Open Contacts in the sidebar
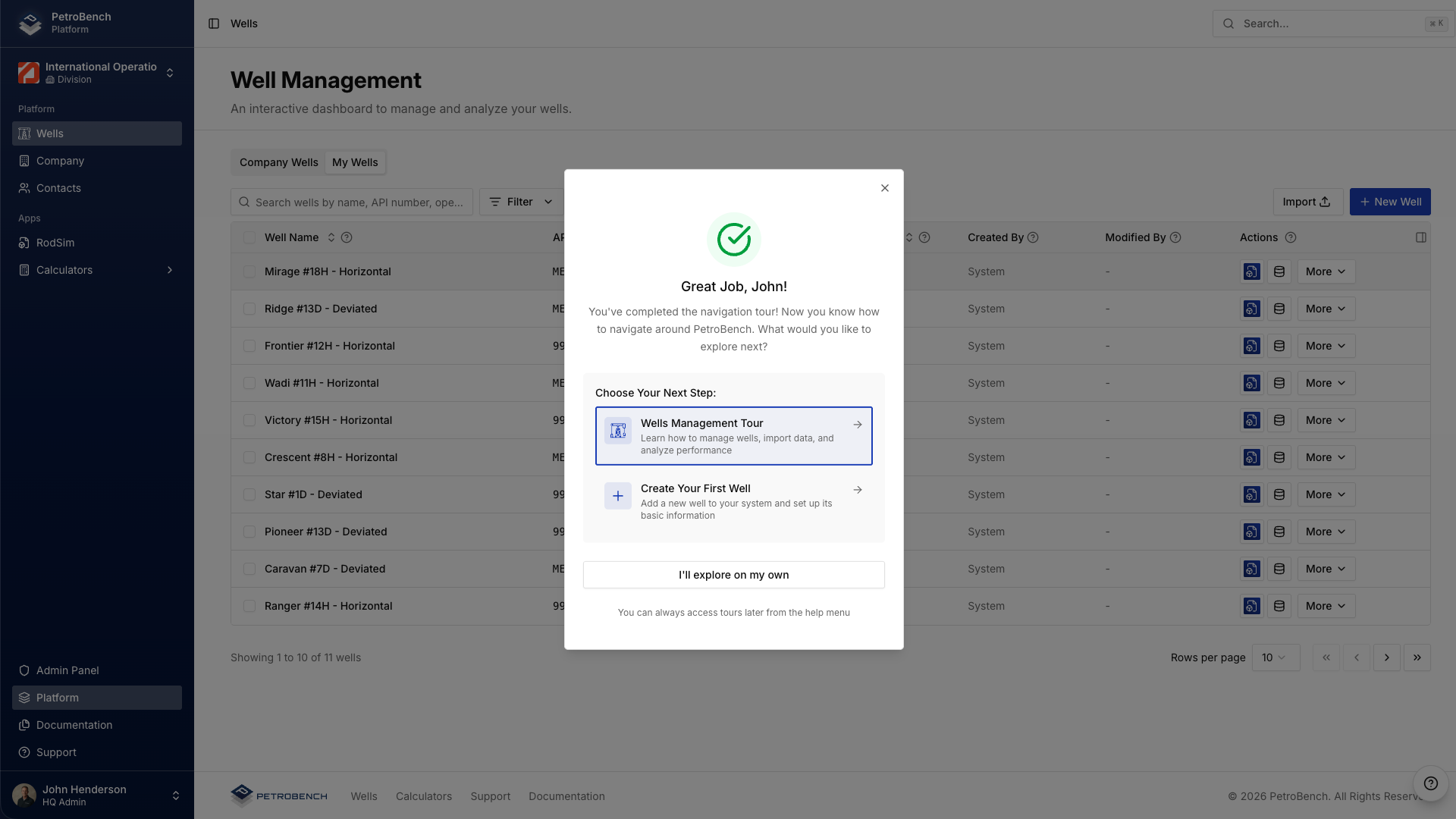1456x819 pixels. tap(58, 188)
